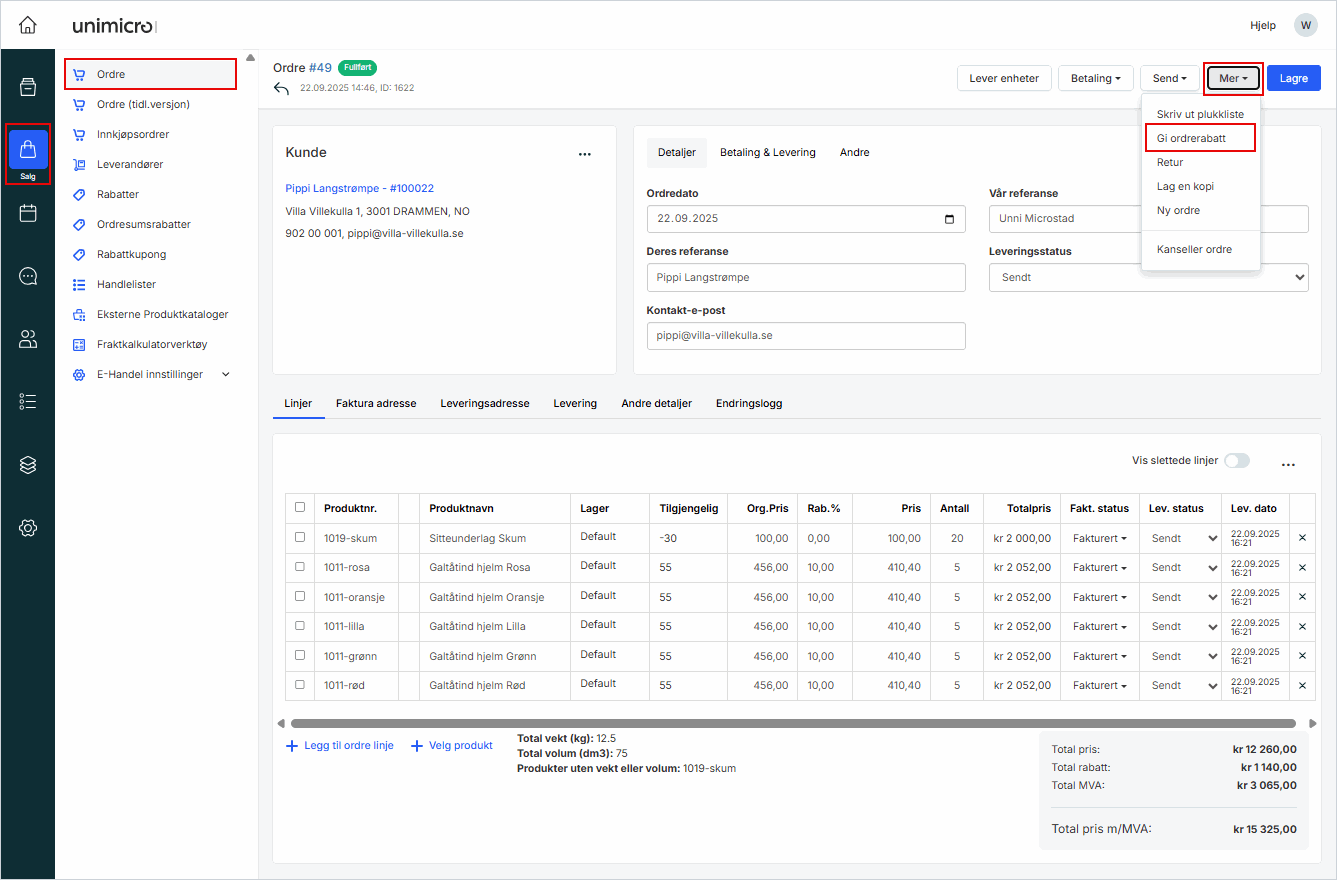Screen dimensions: 1337x880
Task: Click the Deres referanse input field
Action: (x=805, y=277)
